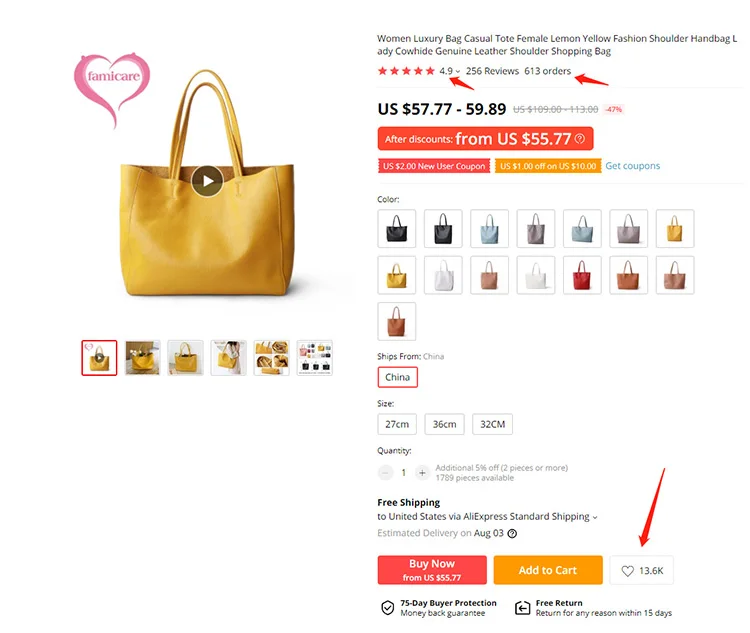Click the Get coupons link
Image resolution: width=750 pixels, height=633 pixels.
(632, 166)
